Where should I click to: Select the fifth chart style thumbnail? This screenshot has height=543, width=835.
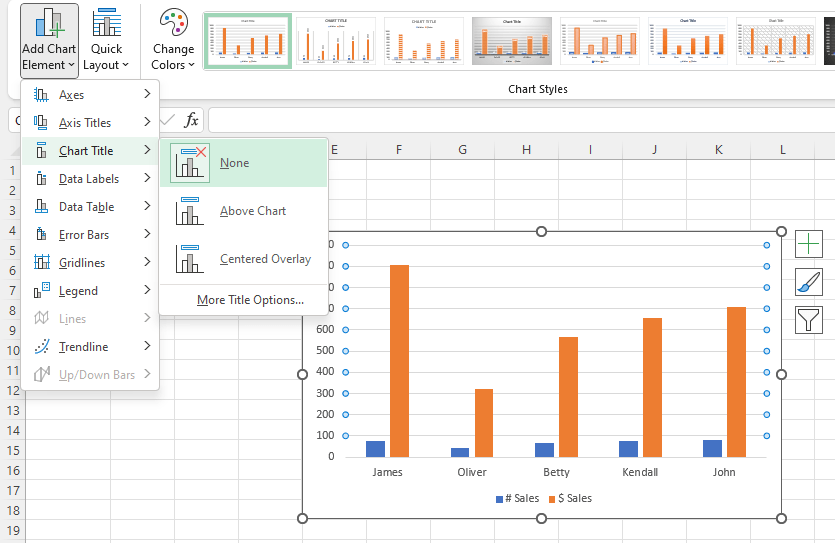(x=600, y=41)
